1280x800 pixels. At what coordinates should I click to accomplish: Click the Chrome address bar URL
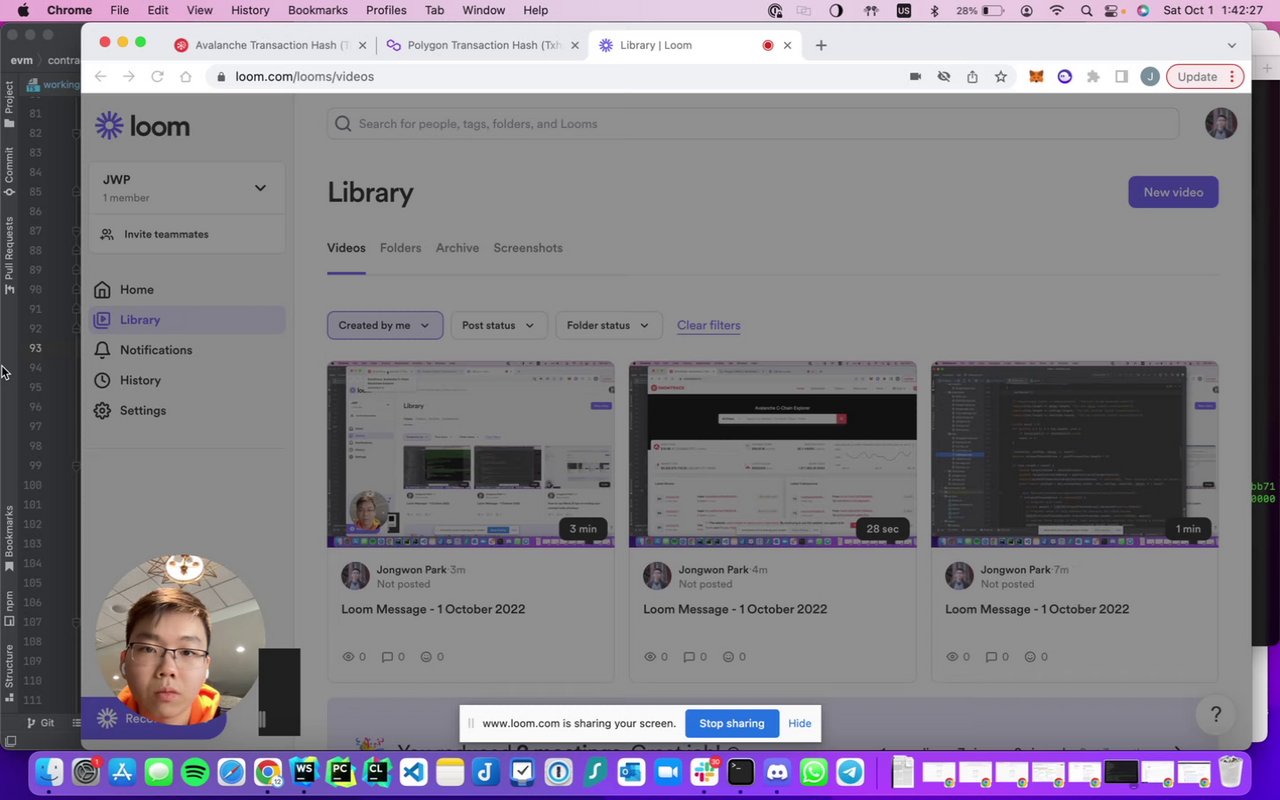click(x=305, y=76)
